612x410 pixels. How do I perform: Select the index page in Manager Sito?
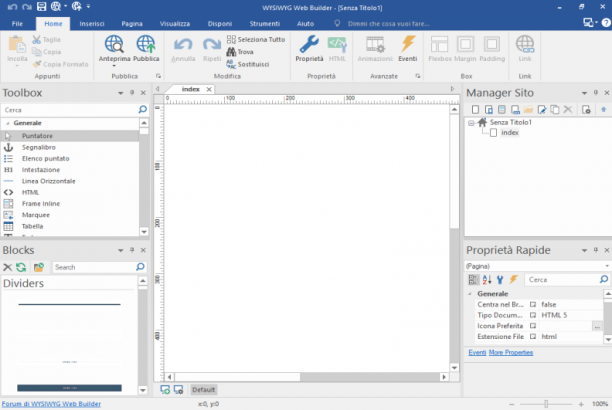tap(510, 133)
